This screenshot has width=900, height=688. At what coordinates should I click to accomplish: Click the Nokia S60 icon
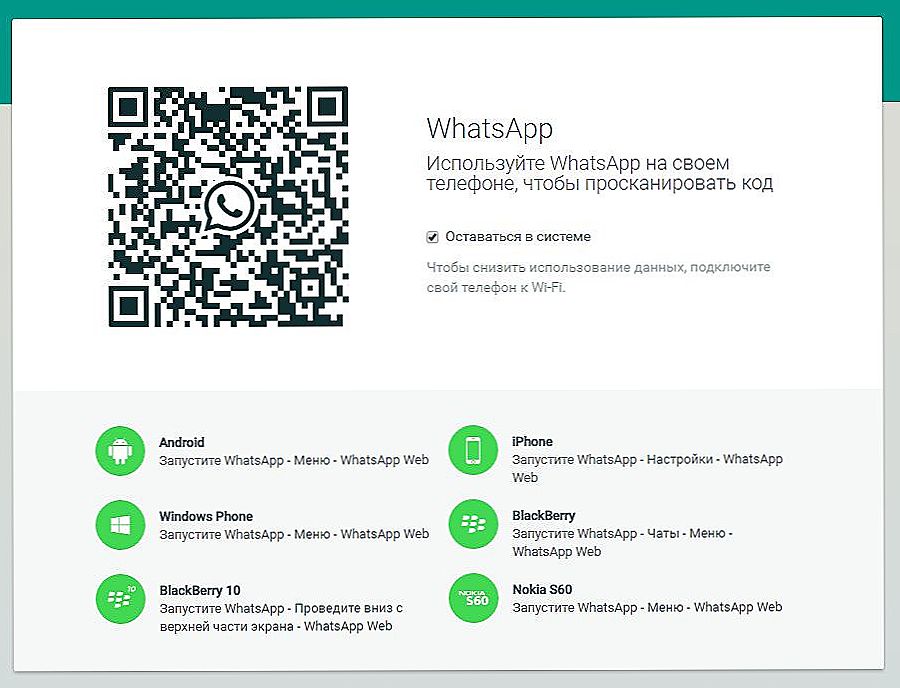(473, 598)
